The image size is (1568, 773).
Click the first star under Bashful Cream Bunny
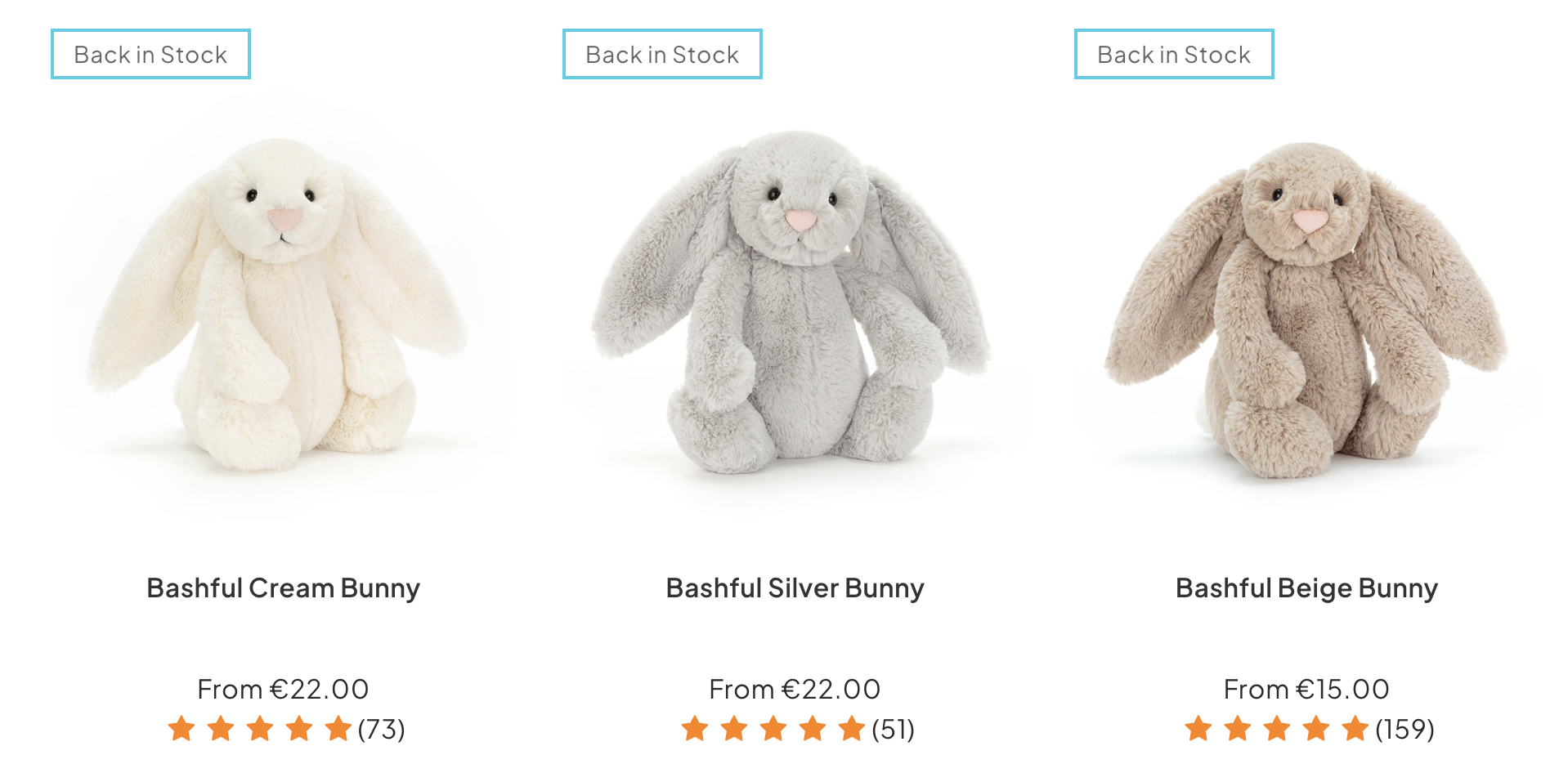coord(181,728)
